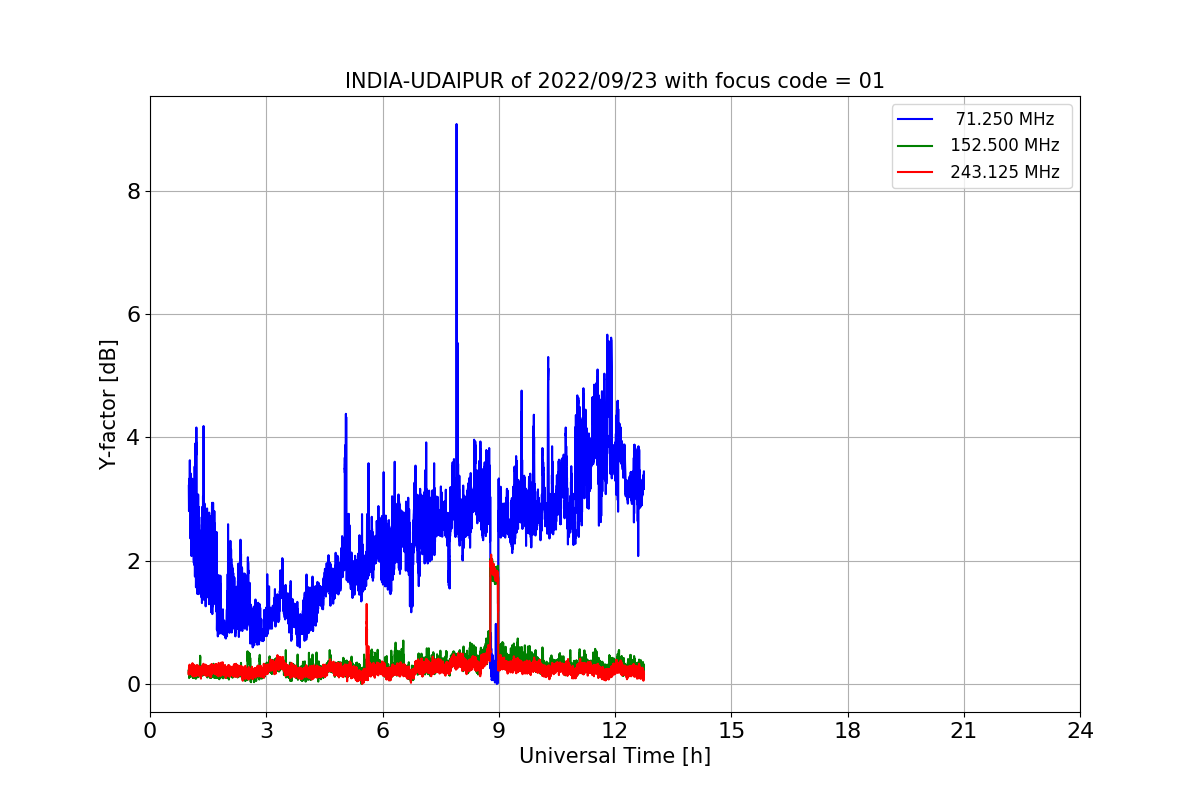
Task: Click the plot title INDIA-UDAIPUR of 2022/09/23
Action: pyautogui.click(x=615, y=81)
